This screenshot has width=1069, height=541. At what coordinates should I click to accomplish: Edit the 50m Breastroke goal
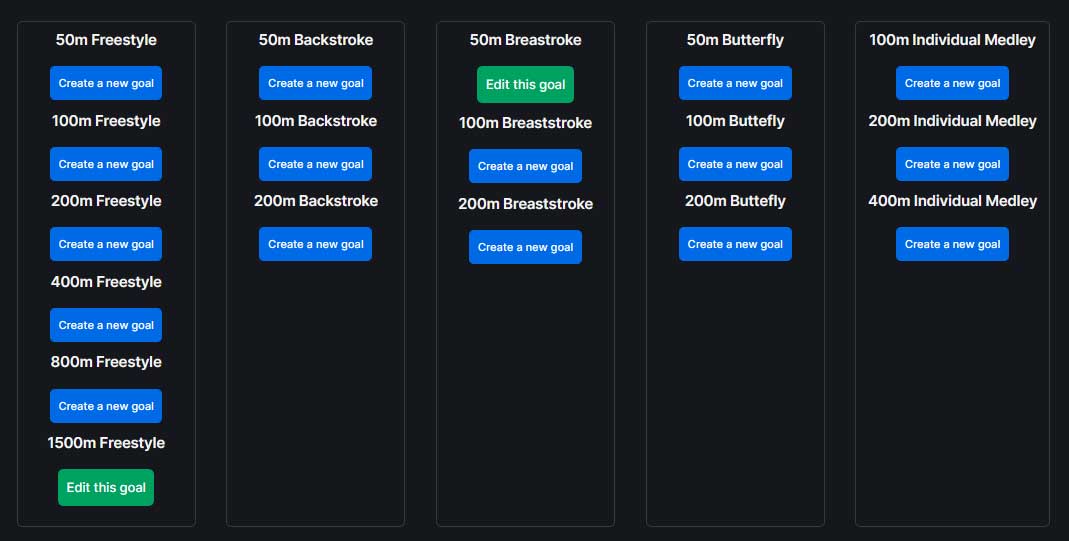(525, 84)
